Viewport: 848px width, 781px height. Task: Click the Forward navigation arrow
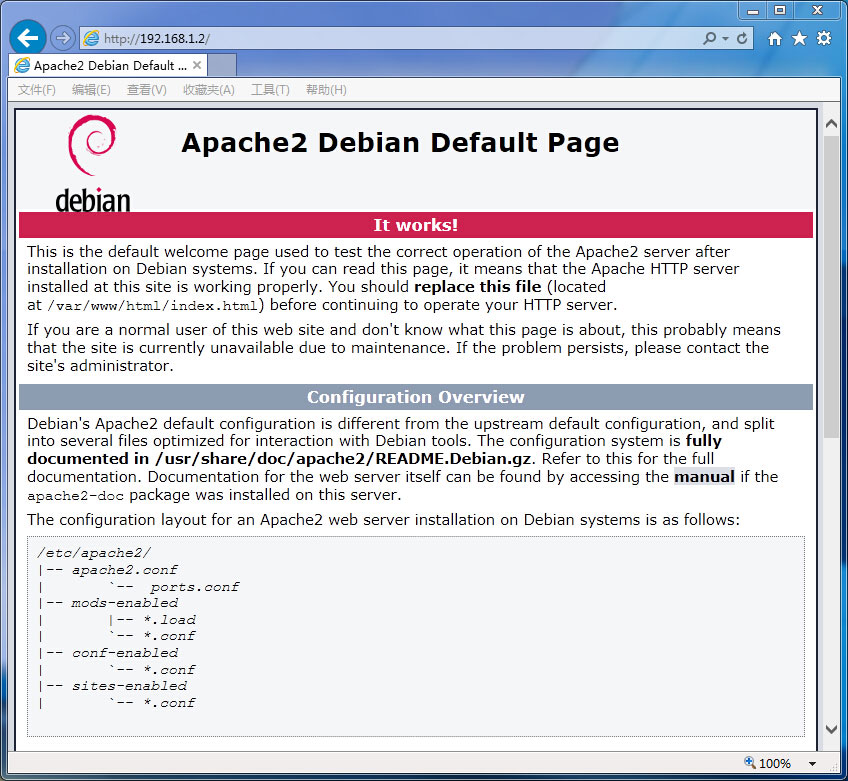click(63, 38)
